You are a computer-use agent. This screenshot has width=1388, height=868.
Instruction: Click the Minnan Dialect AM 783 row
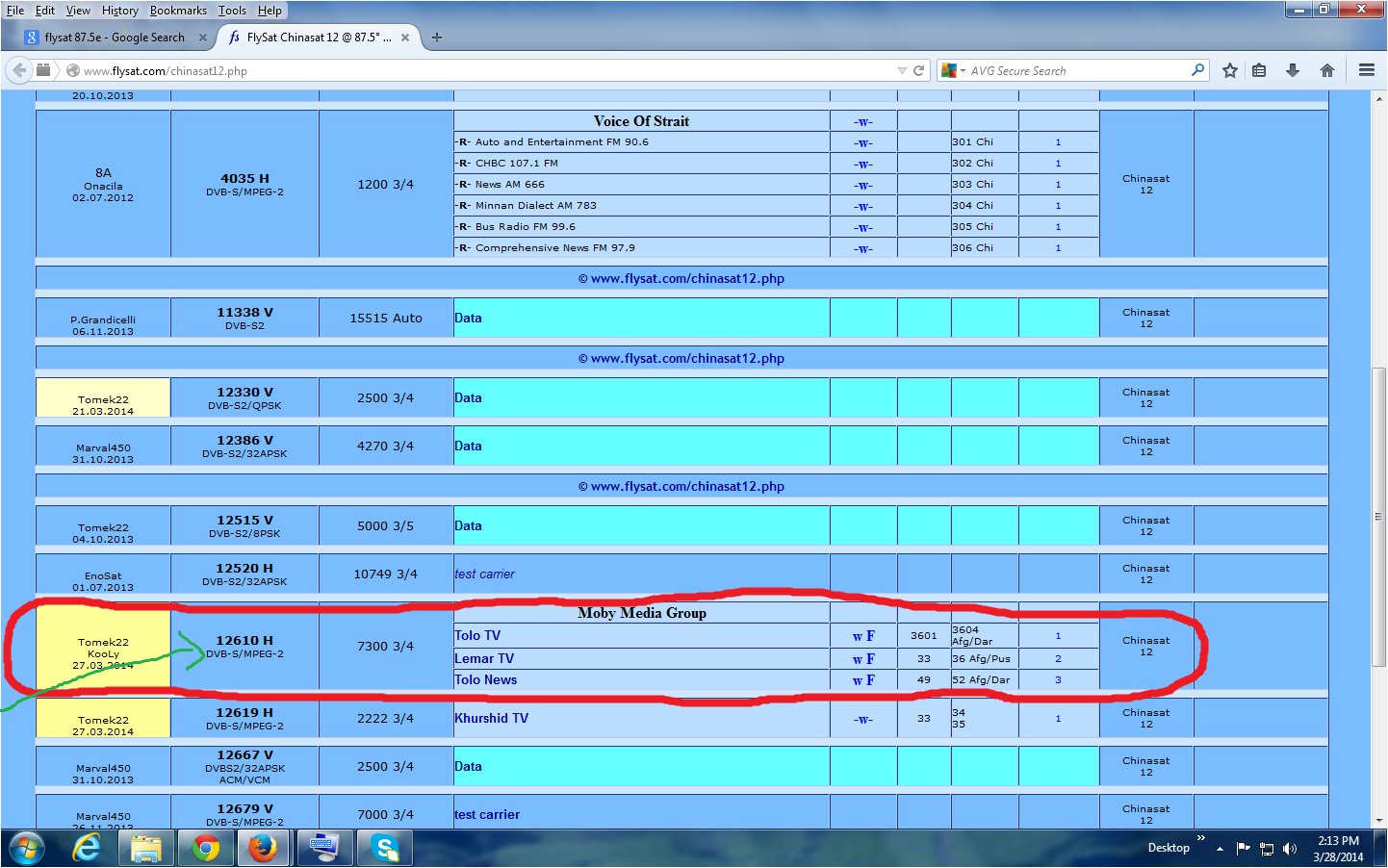pyautogui.click(x=641, y=206)
